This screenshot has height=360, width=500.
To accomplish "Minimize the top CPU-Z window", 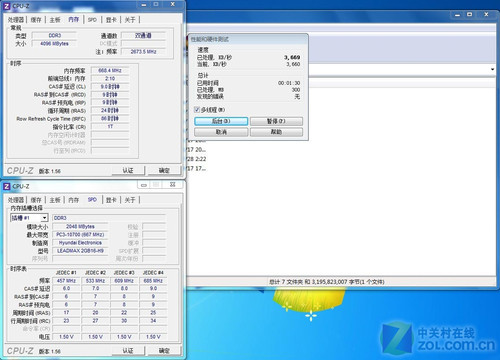I will coord(144,5).
